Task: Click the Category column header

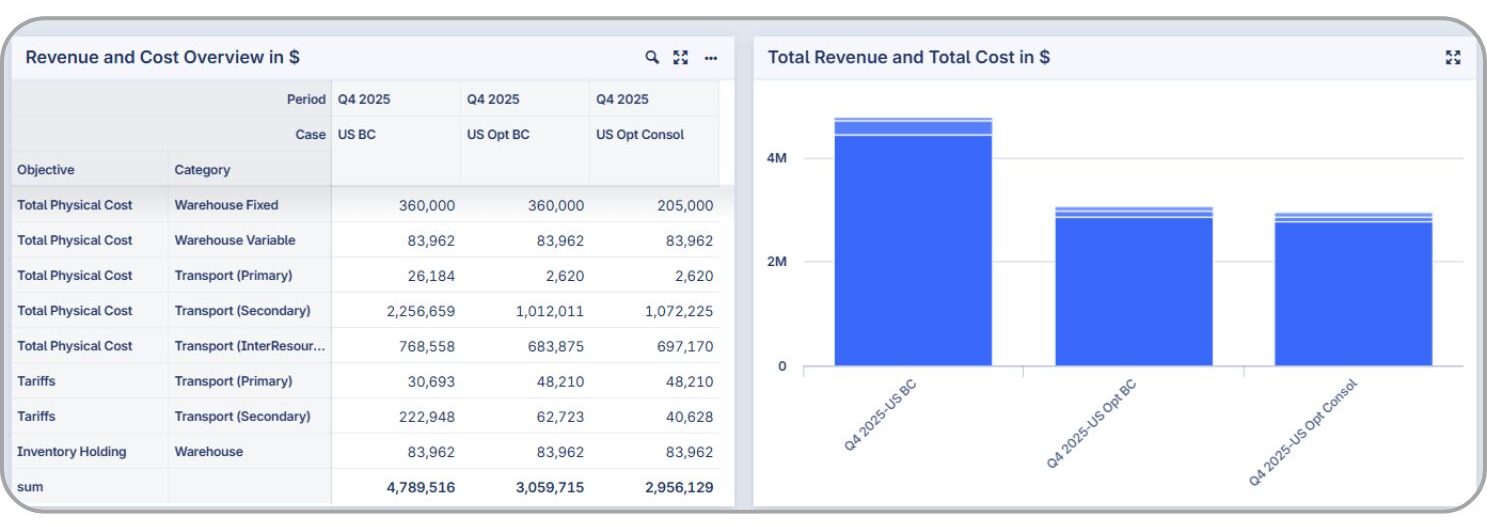Action: click(202, 170)
